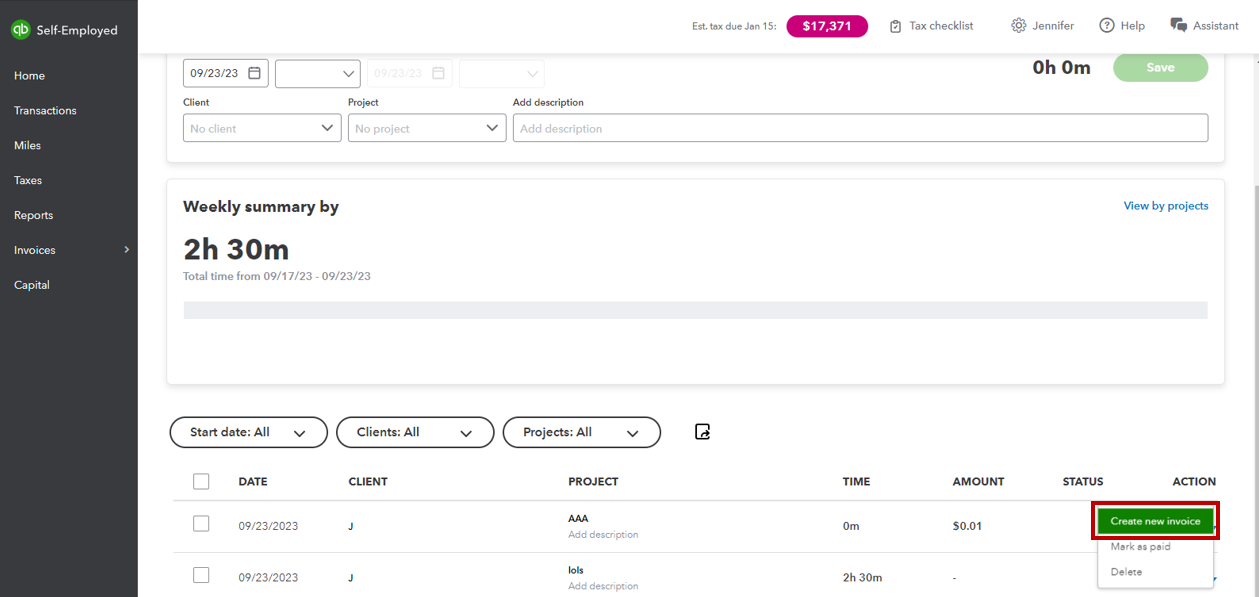Click the View by projects link
Screen dimensions: 1259x597
[x=1165, y=206]
